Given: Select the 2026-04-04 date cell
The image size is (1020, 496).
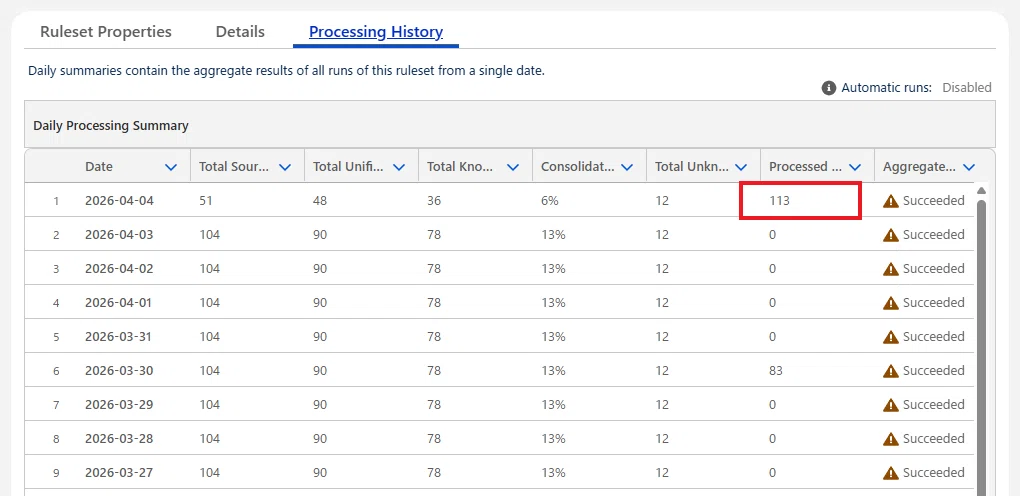Looking at the screenshot, I should (x=119, y=200).
